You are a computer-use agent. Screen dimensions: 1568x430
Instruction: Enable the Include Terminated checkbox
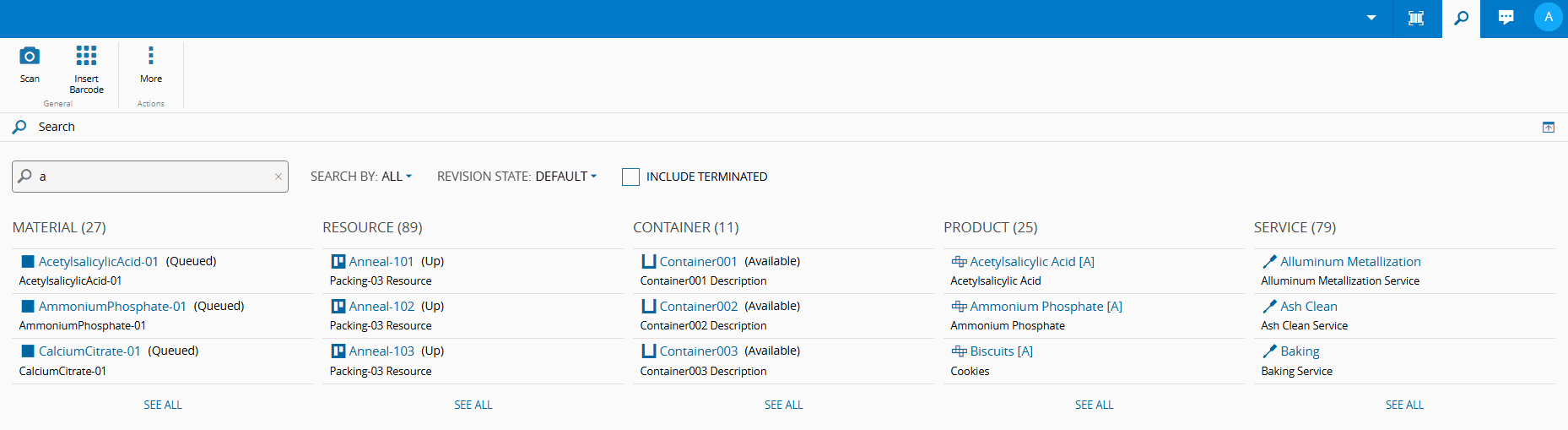pyautogui.click(x=630, y=177)
